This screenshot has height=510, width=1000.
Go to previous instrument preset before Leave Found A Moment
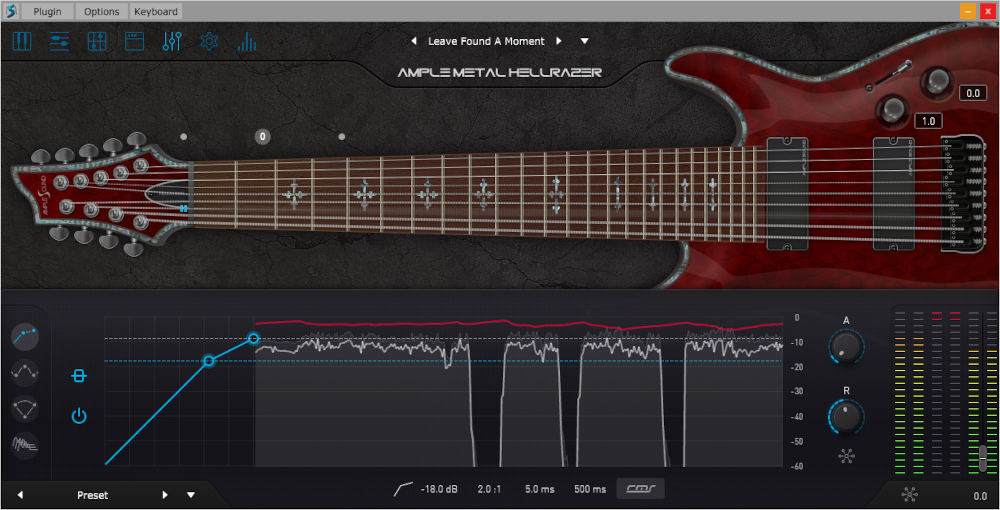(x=413, y=41)
